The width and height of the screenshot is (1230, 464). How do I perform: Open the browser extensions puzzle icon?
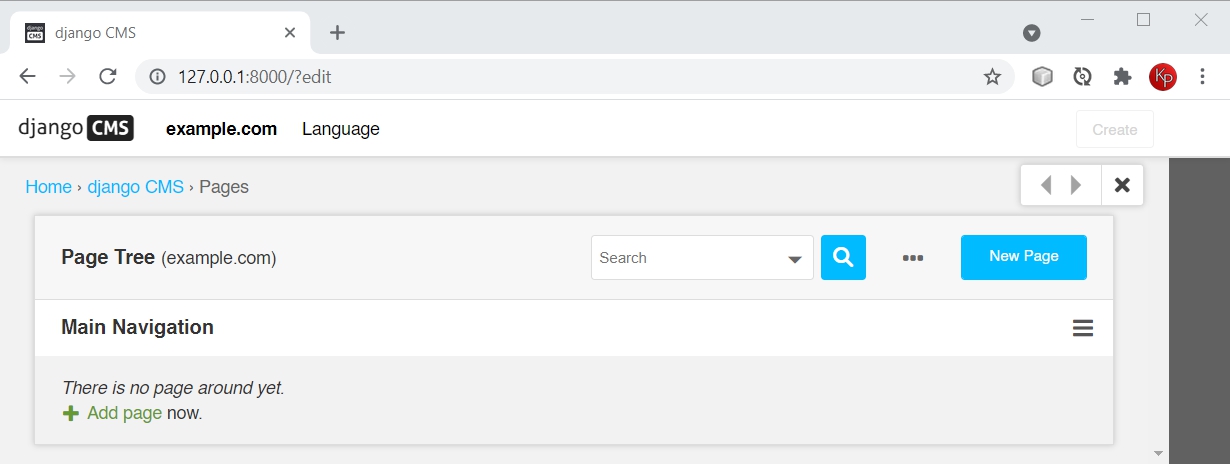pos(1122,77)
